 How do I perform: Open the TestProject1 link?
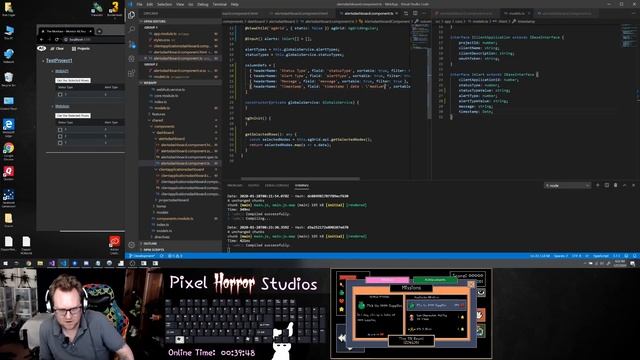[59, 60]
